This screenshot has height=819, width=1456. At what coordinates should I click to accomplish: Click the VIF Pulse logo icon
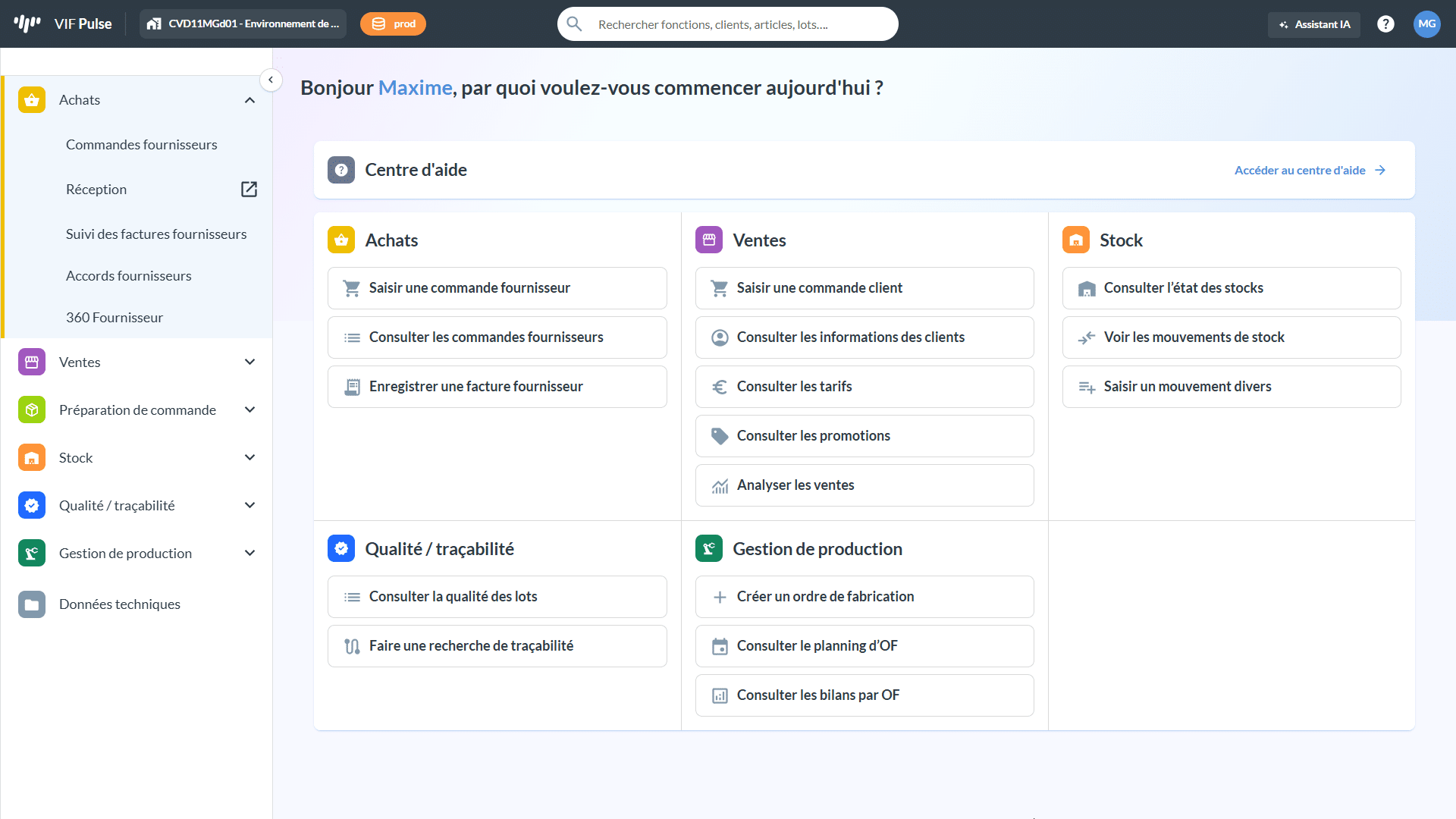tap(27, 24)
